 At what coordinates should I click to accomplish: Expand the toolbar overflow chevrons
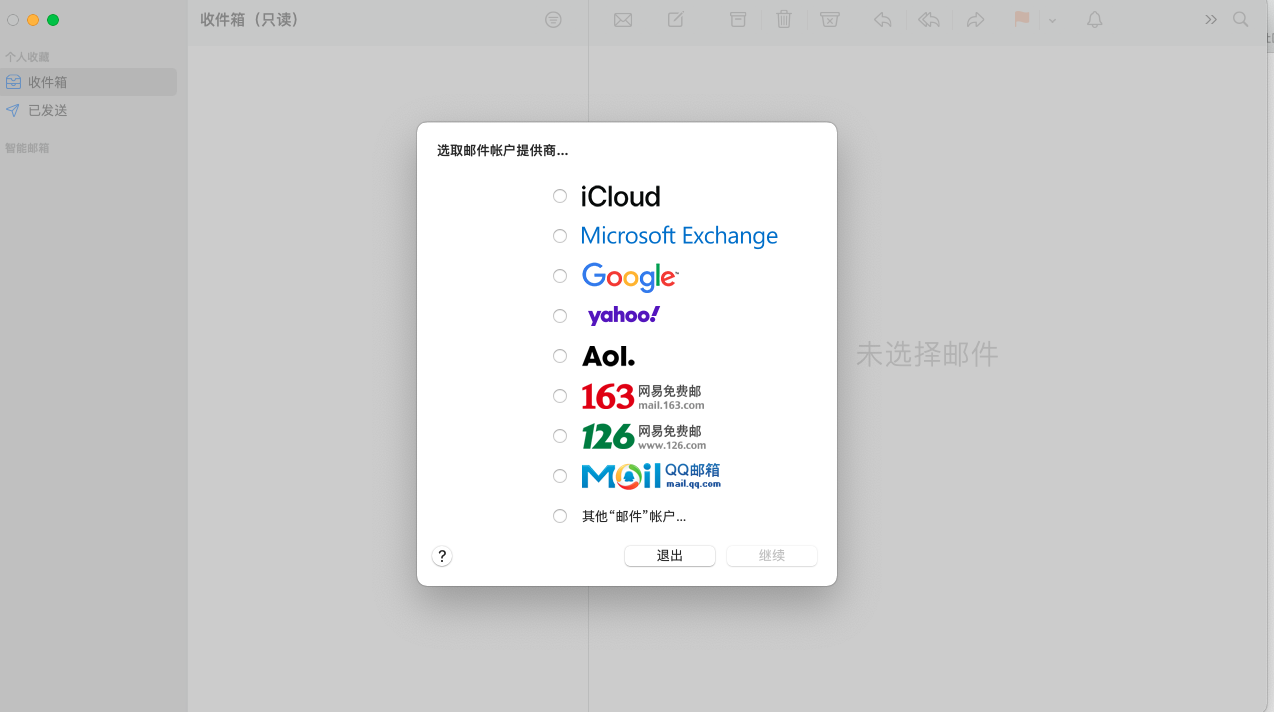click(x=1211, y=20)
